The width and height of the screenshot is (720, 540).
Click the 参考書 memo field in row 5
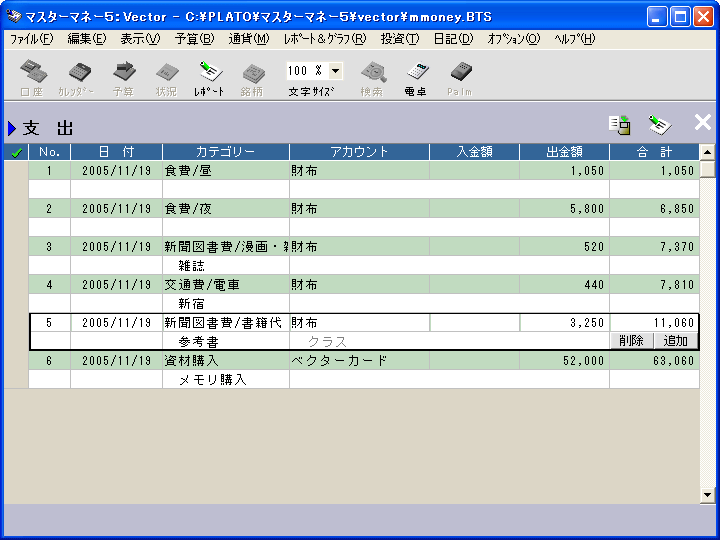(x=225, y=341)
